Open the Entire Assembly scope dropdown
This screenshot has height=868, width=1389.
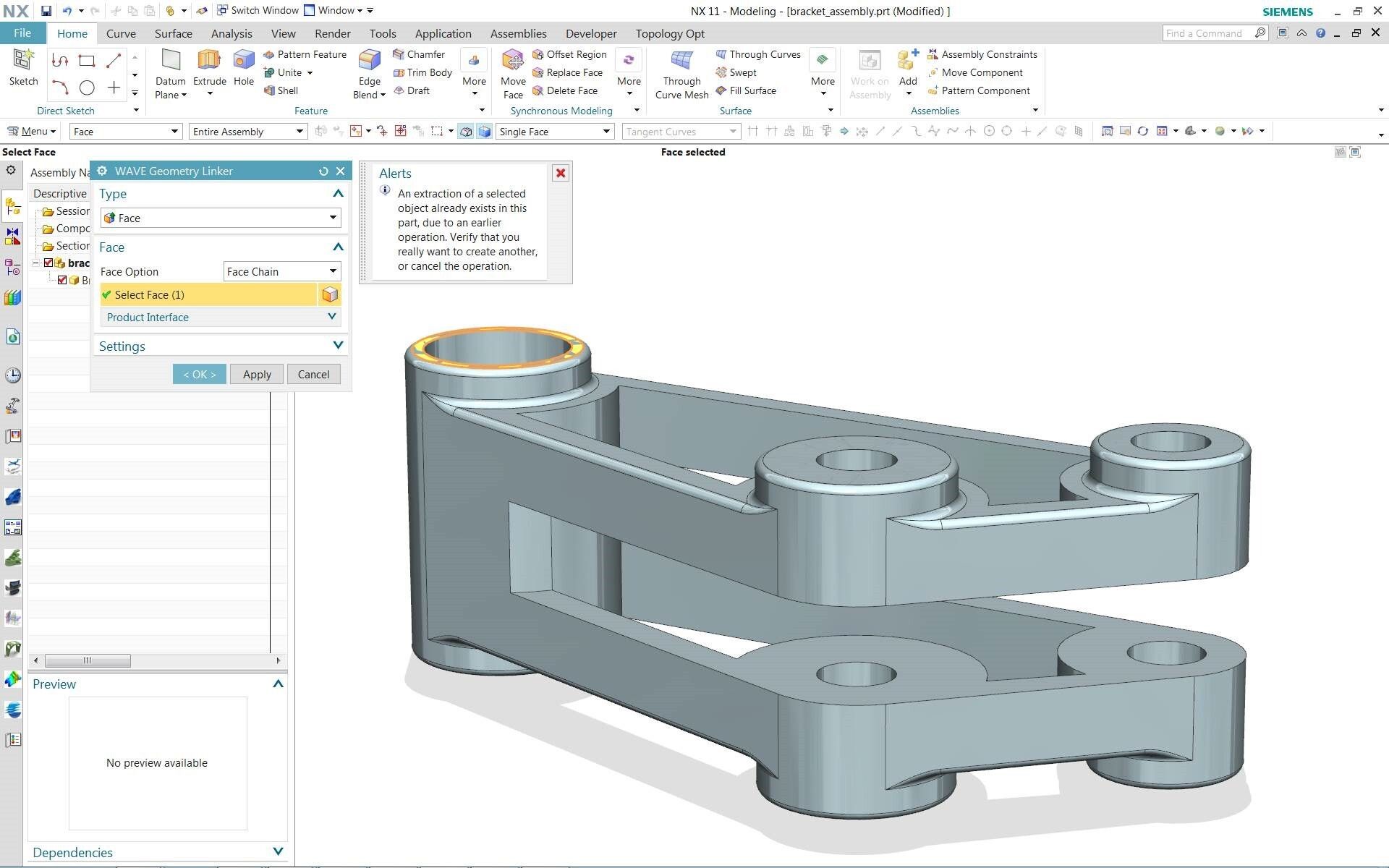248,131
